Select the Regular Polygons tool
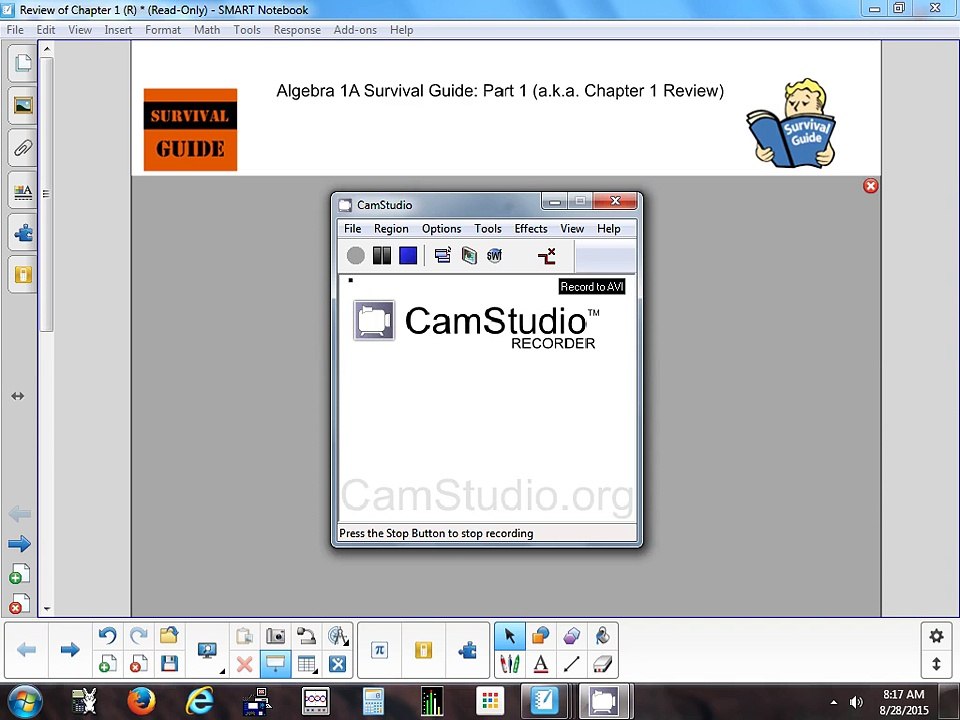960x720 pixels. click(x=571, y=636)
